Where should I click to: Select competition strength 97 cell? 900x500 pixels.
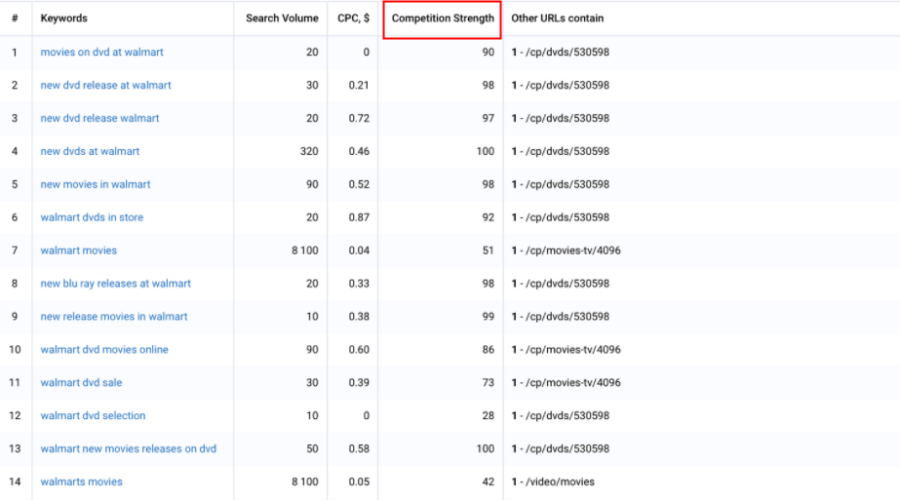[x=488, y=118]
